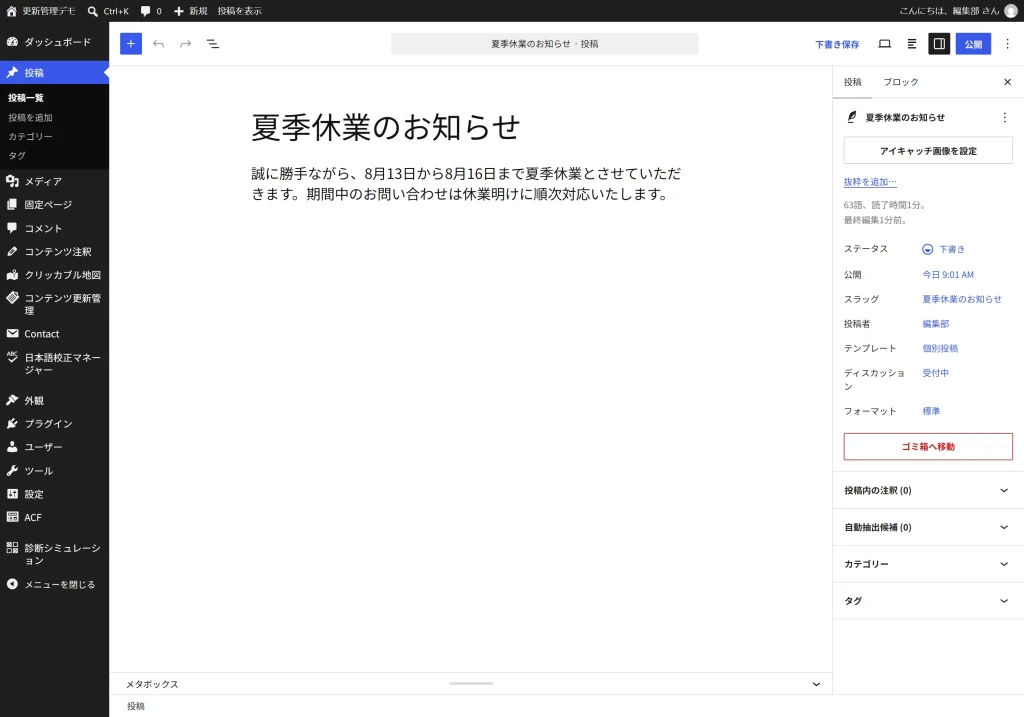1024x717 pixels.
Task: Click 投稿を表示 in the admin bar
Action: coord(240,11)
